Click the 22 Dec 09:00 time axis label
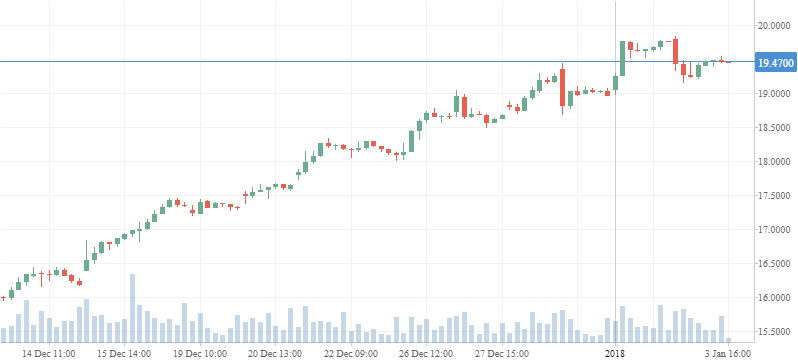798x363 pixels. 351,354
